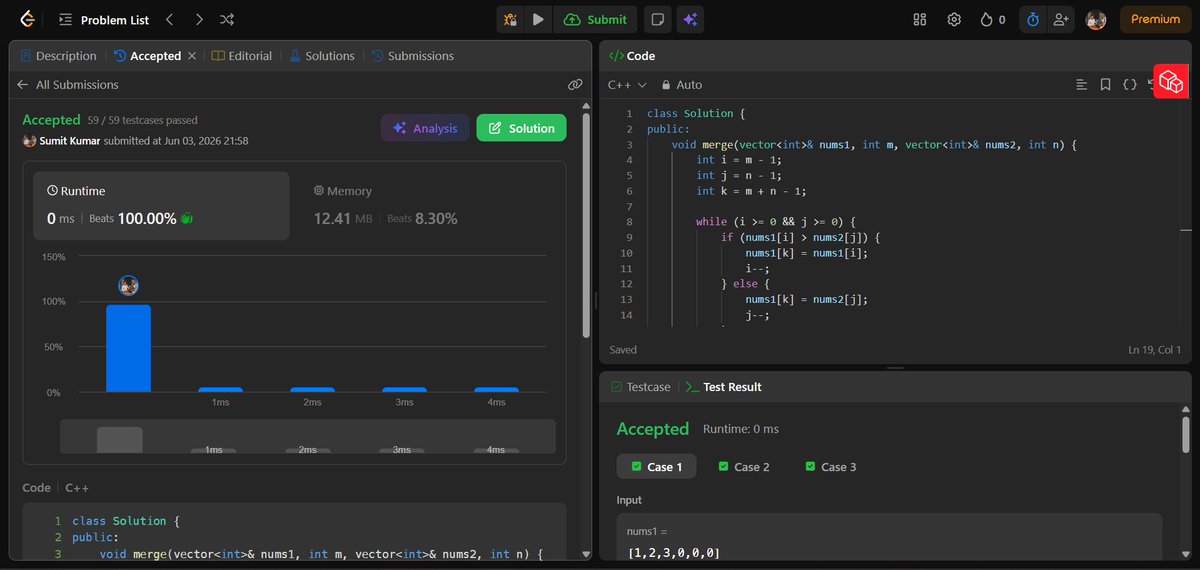1200x570 pixels.
Task: Open the profile avatar menu
Action: point(1096,19)
